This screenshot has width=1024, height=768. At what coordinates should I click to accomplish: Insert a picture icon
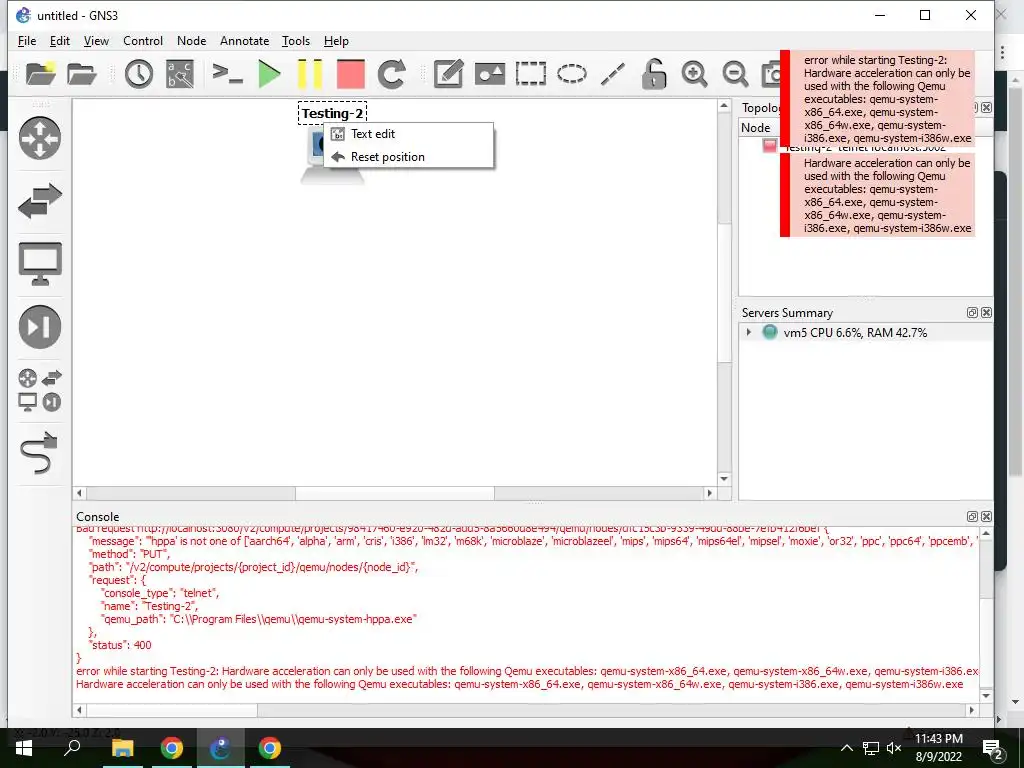(490, 74)
